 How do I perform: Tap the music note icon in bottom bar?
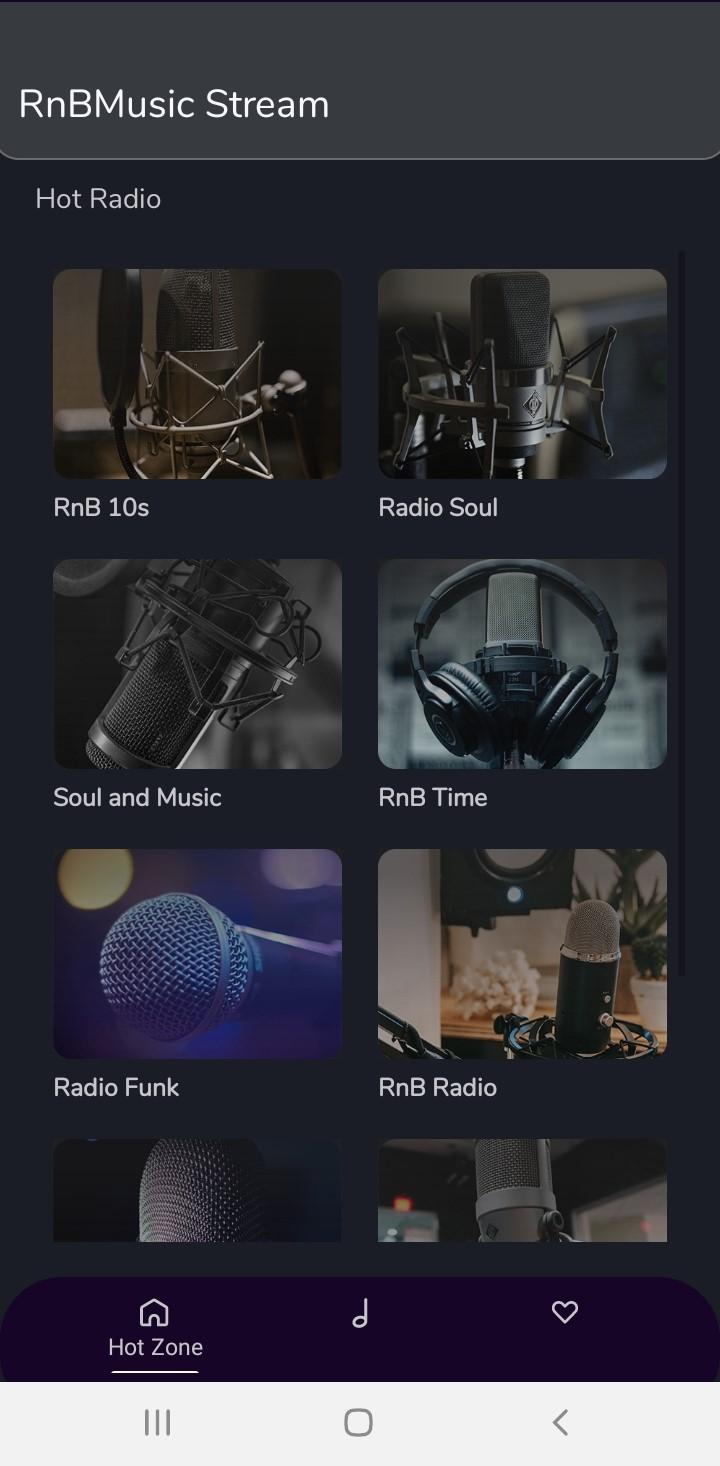pos(360,1313)
